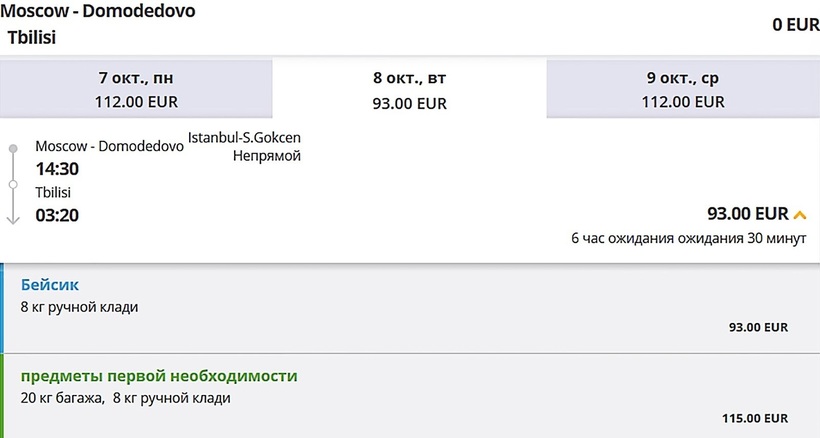The height and width of the screenshot is (438, 820).
Task: Select the 8 окт., вт date tab
Action: tap(409, 90)
